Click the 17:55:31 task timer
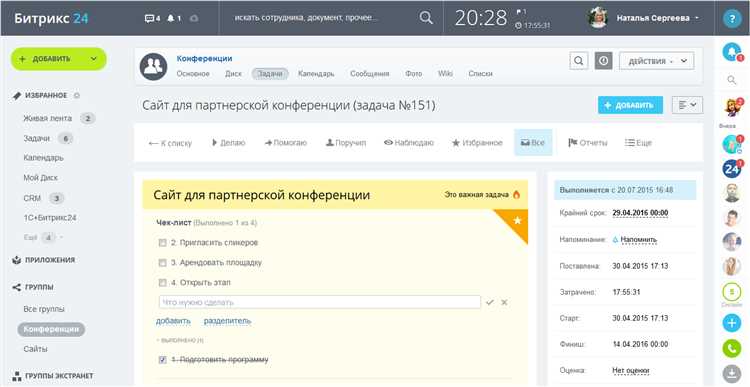750x387 pixels. click(x=532, y=25)
